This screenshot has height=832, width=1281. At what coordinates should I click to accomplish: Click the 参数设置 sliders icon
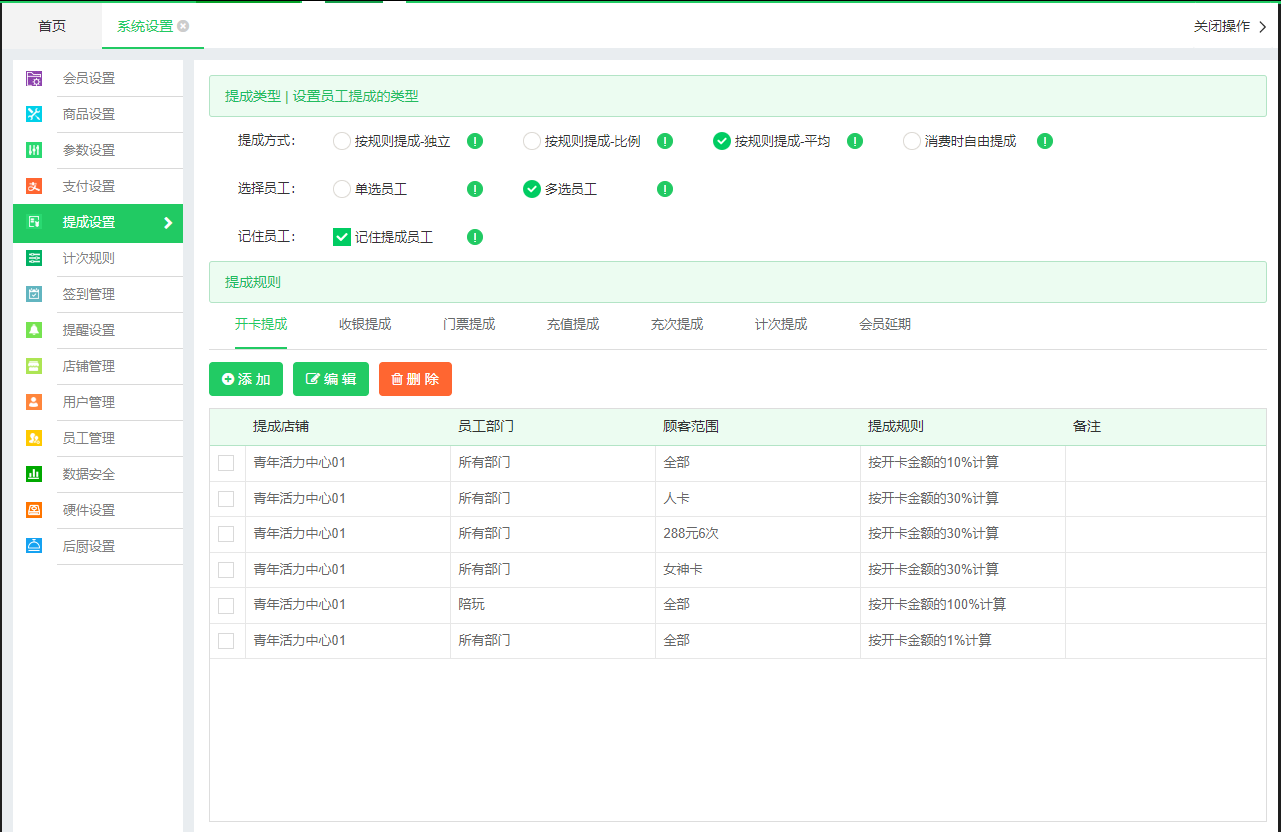pyautogui.click(x=34, y=150)
